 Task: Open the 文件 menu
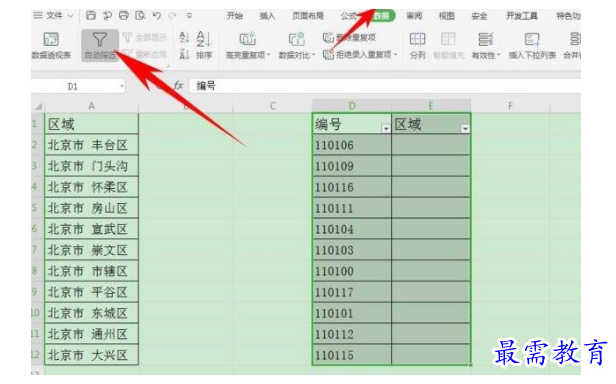pos(54,15)
